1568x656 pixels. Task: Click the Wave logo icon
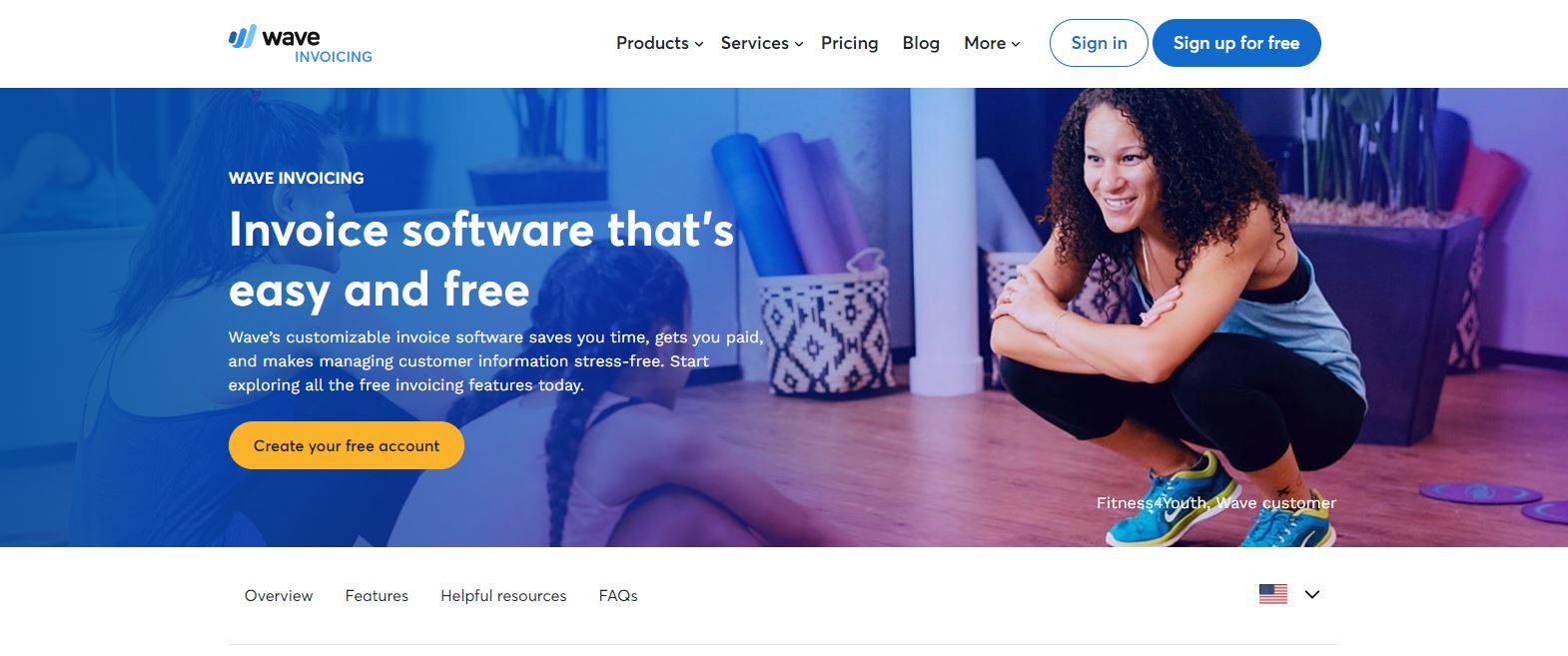[243, 37]
